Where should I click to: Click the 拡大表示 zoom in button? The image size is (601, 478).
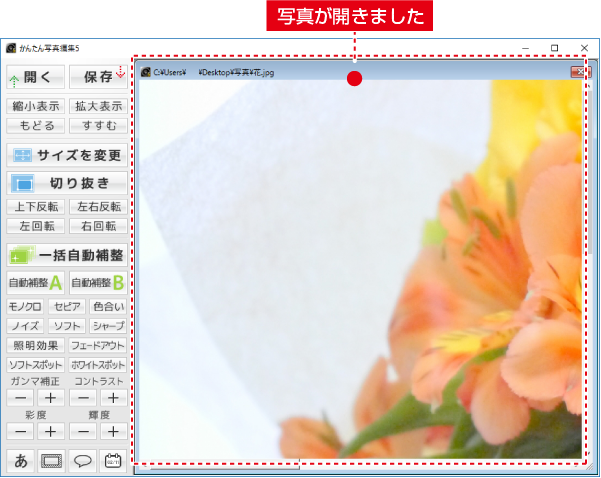[98, 106]
